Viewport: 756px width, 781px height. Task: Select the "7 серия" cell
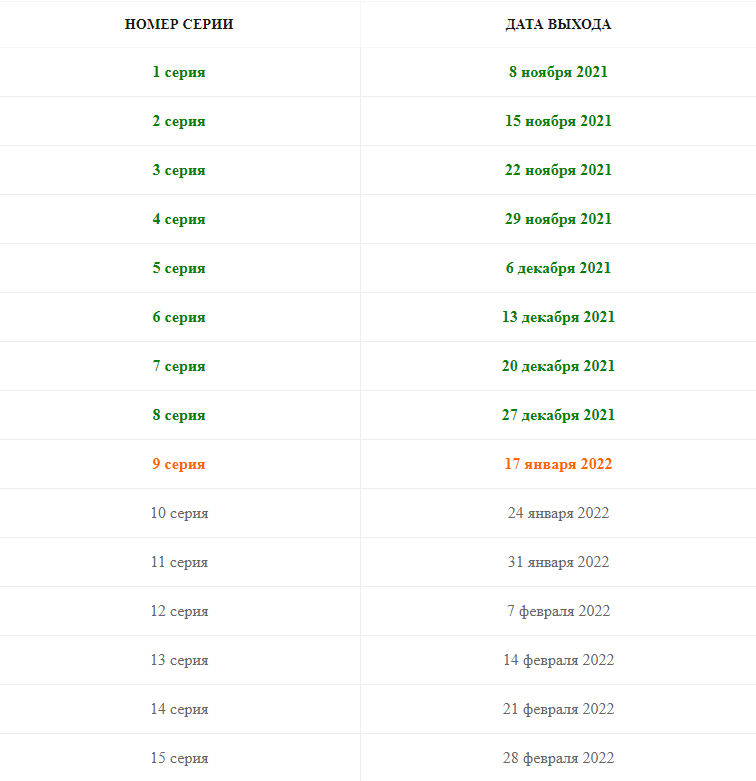pos(179,366)
